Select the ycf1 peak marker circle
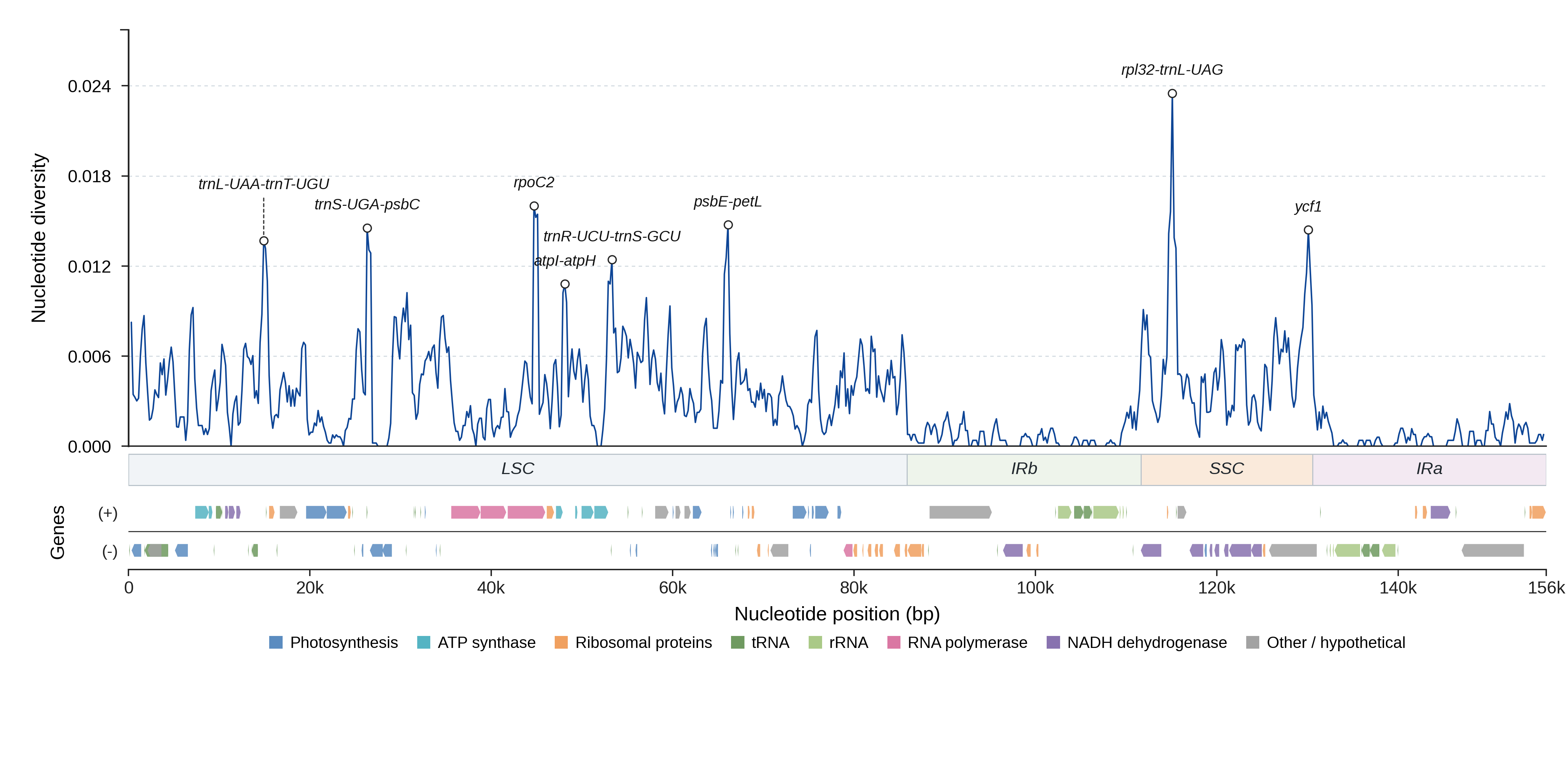 (1308, 230)
